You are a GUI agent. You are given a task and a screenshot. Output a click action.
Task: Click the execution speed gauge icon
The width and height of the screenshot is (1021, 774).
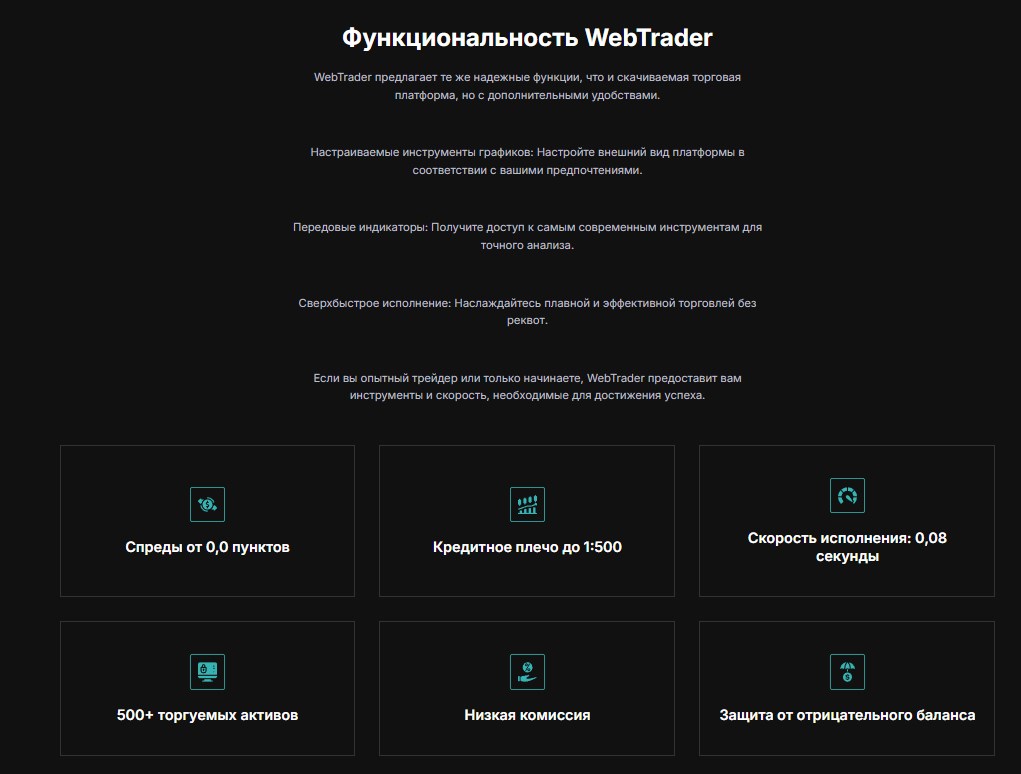point(847,495)
